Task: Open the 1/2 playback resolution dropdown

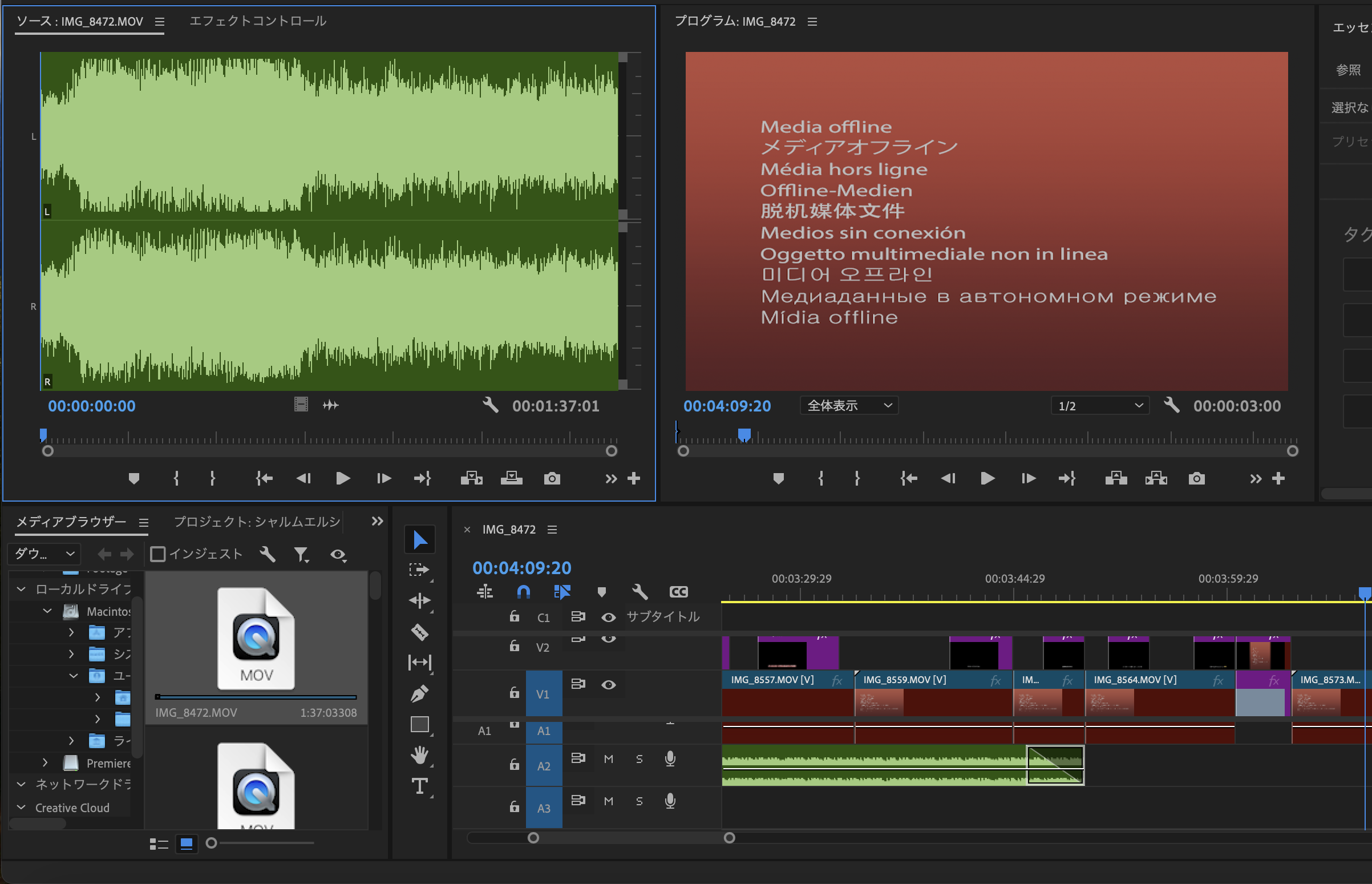Action: 1099,405
